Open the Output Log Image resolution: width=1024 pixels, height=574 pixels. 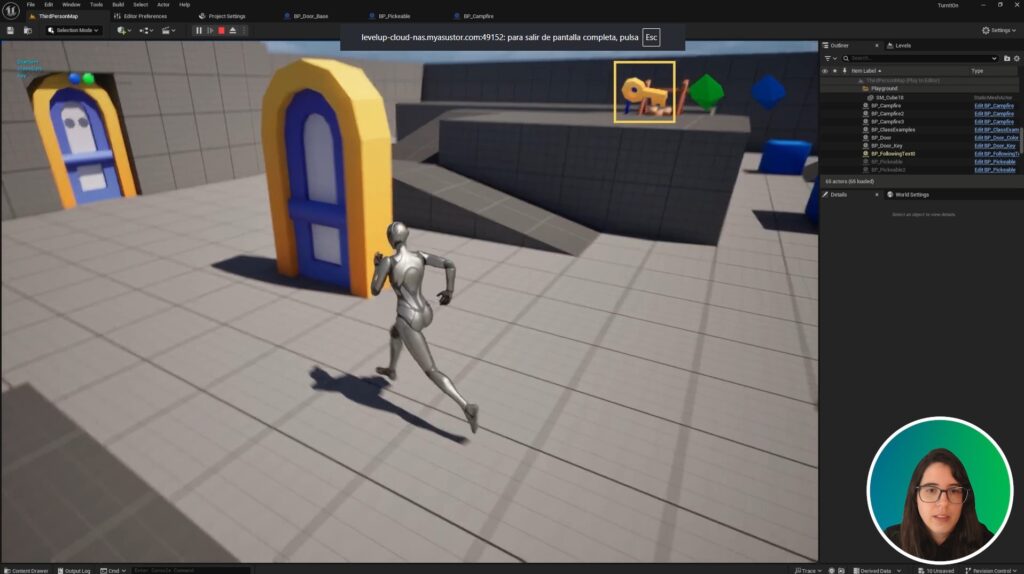point(74,570)
